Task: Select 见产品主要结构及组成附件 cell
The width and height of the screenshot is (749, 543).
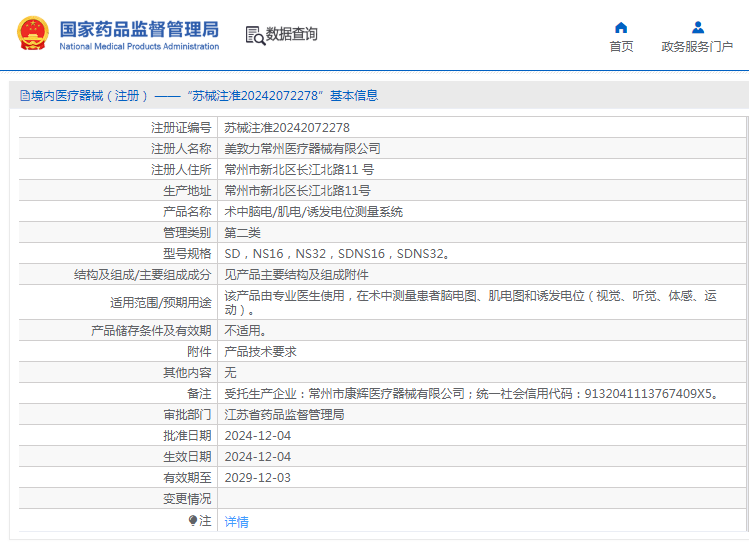Action: tap(296, 275)
